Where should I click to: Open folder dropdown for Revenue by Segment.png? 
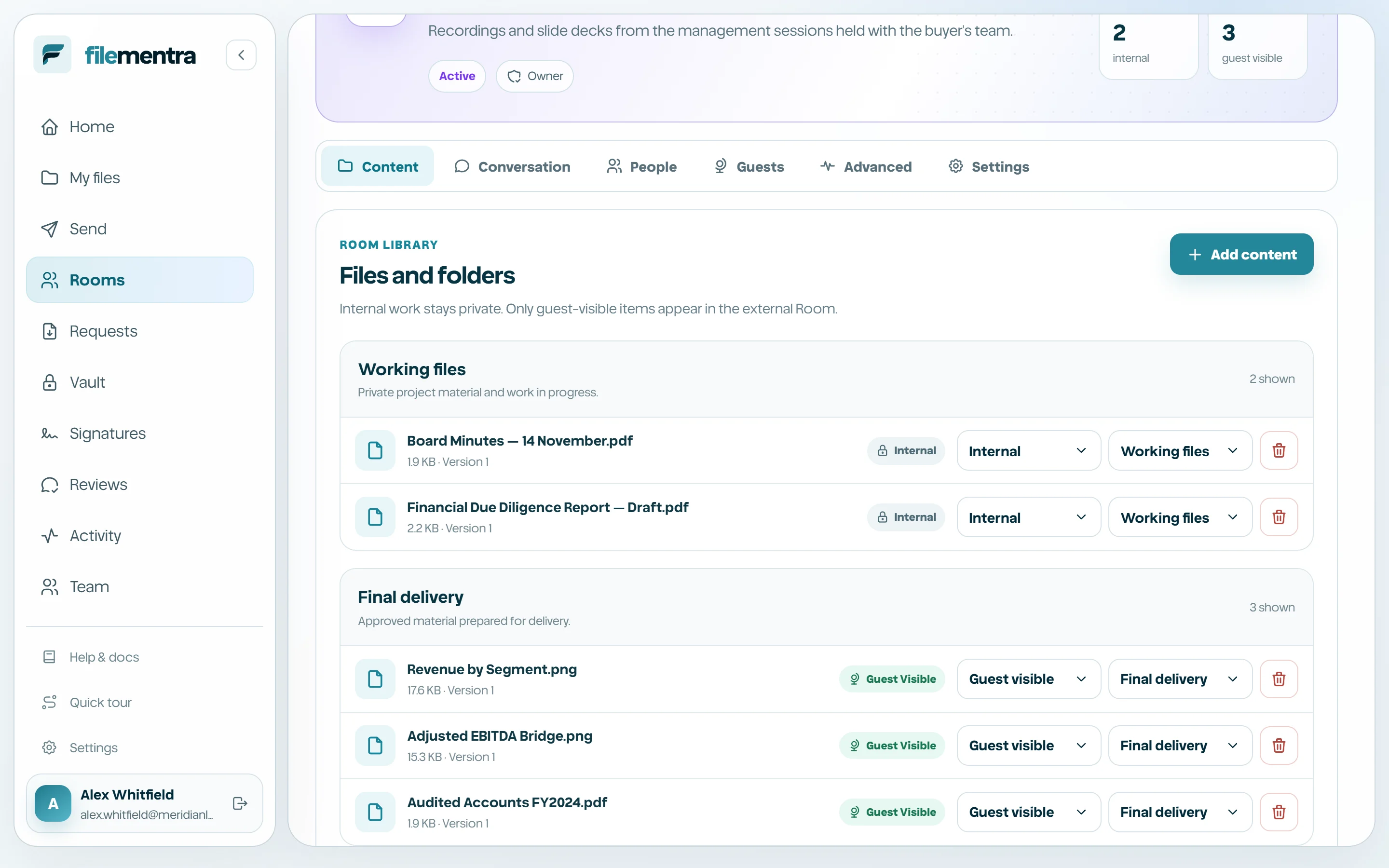(x=1180, y=679)
